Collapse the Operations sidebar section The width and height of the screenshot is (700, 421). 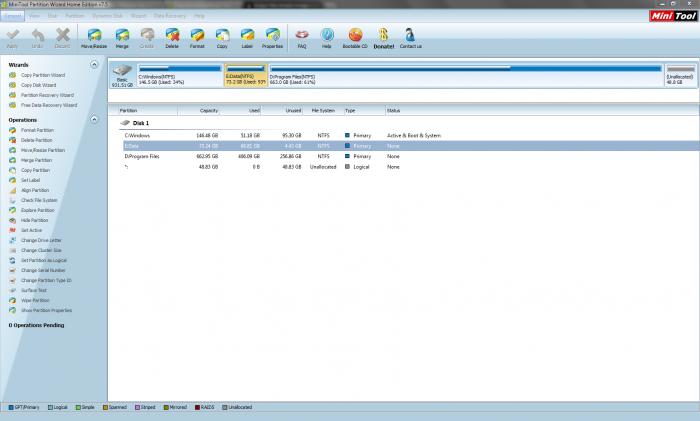click(94, 120)
